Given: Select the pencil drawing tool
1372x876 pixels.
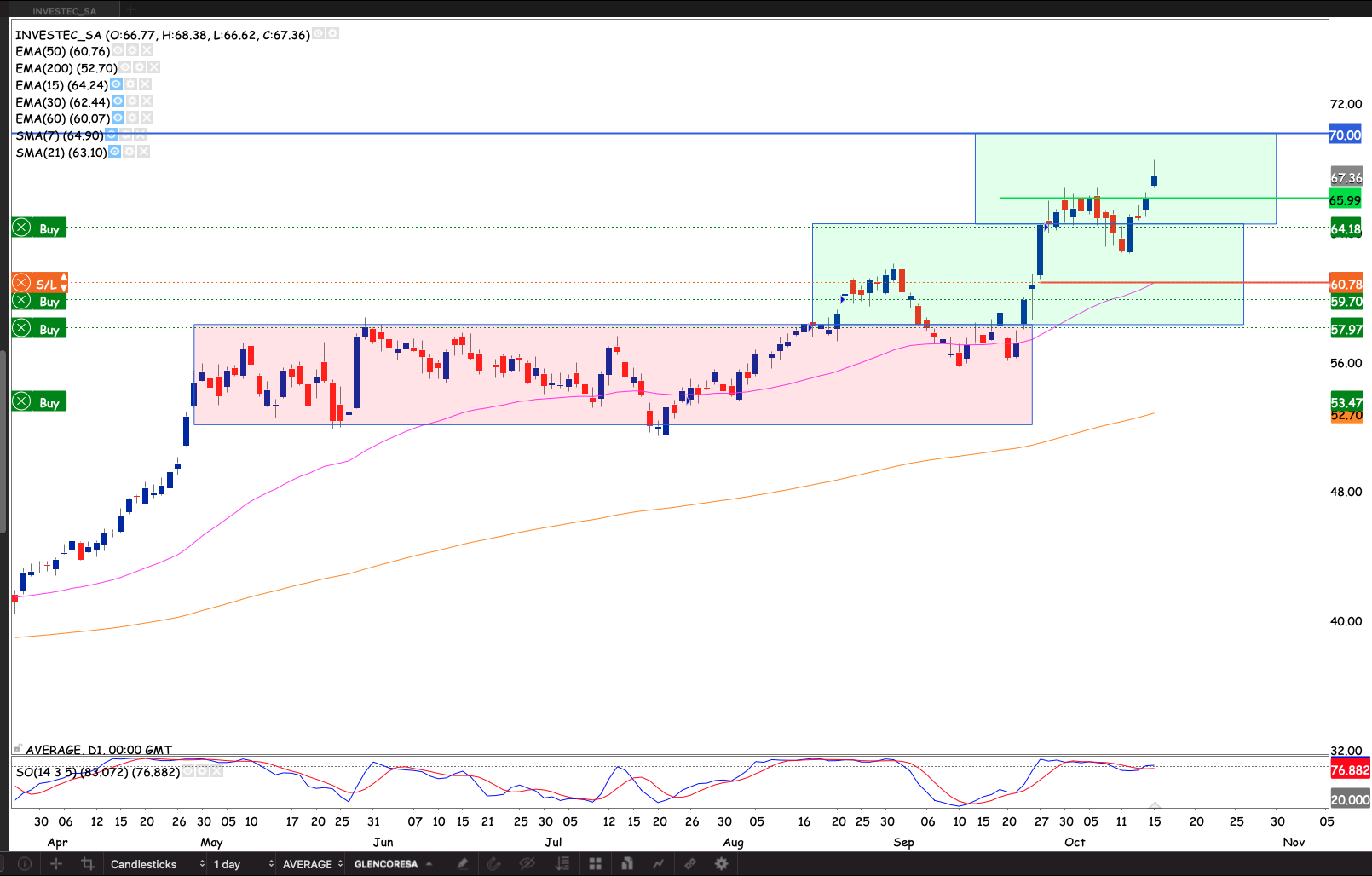Looking at the screenshot, I should 462,864.
